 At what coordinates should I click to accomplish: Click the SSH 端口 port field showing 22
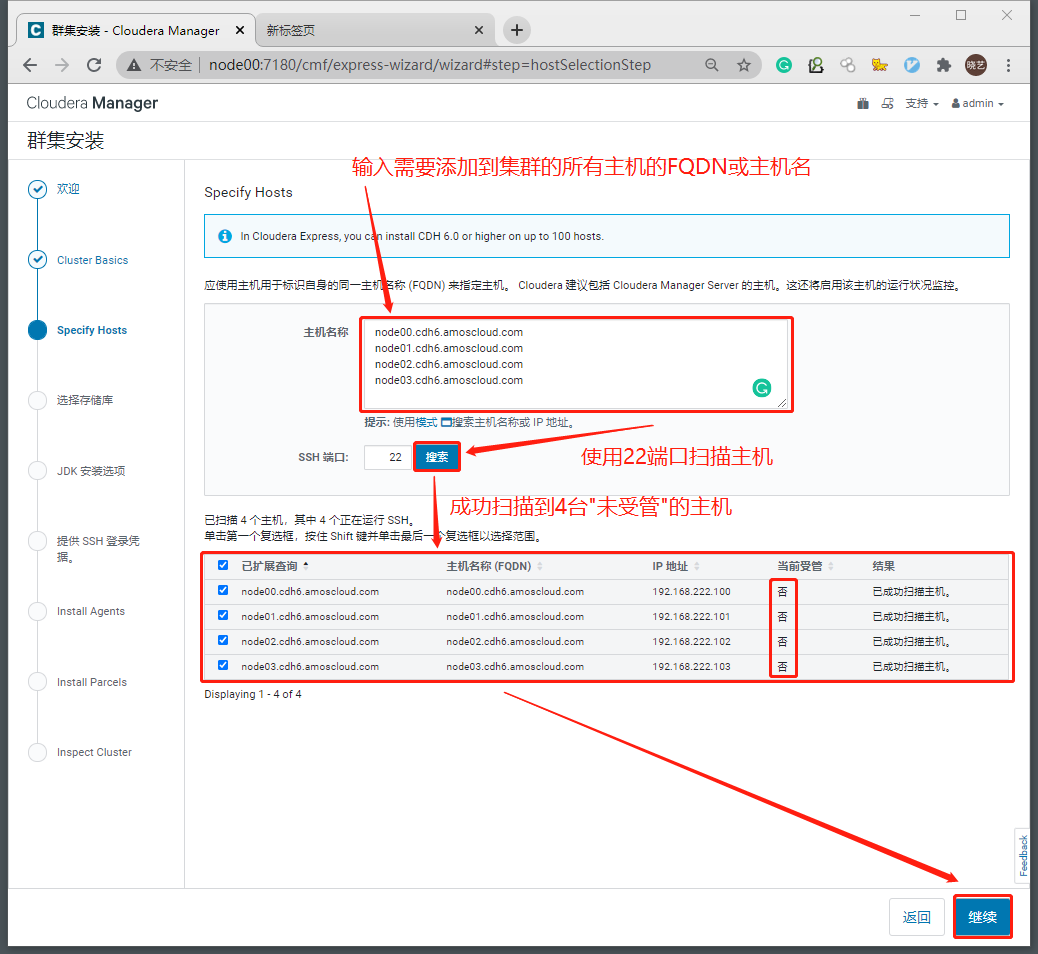(x=388, y=457)
